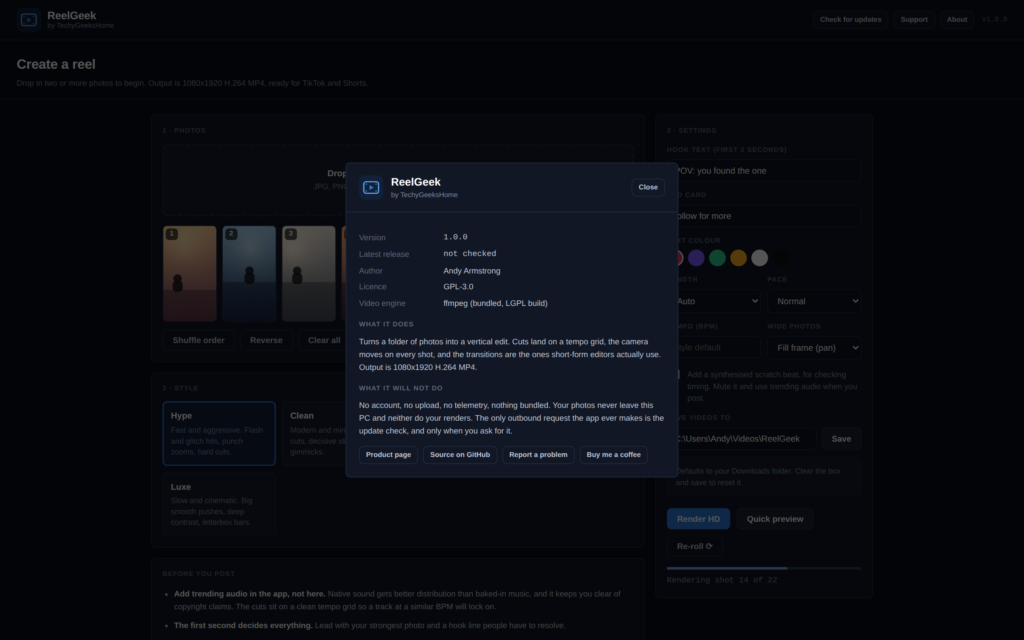Click the ReelGeek logo icon in the top header
Viewport: 1024px width, 640px height.
coord(29,20)
